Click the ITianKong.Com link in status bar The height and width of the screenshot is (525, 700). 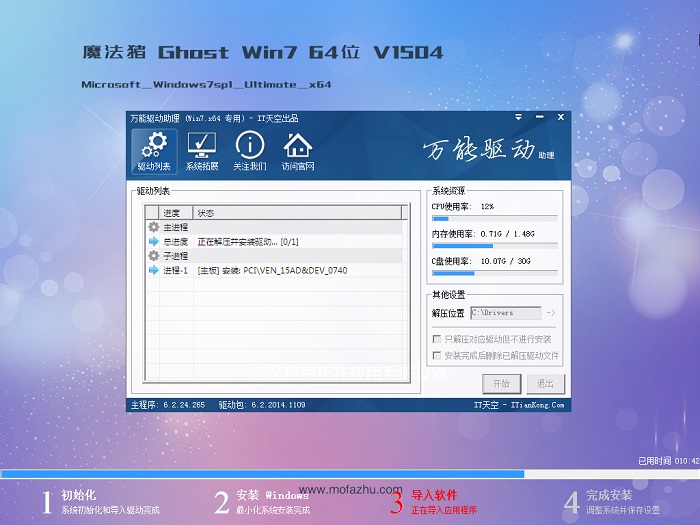click(x=538, y=405)
